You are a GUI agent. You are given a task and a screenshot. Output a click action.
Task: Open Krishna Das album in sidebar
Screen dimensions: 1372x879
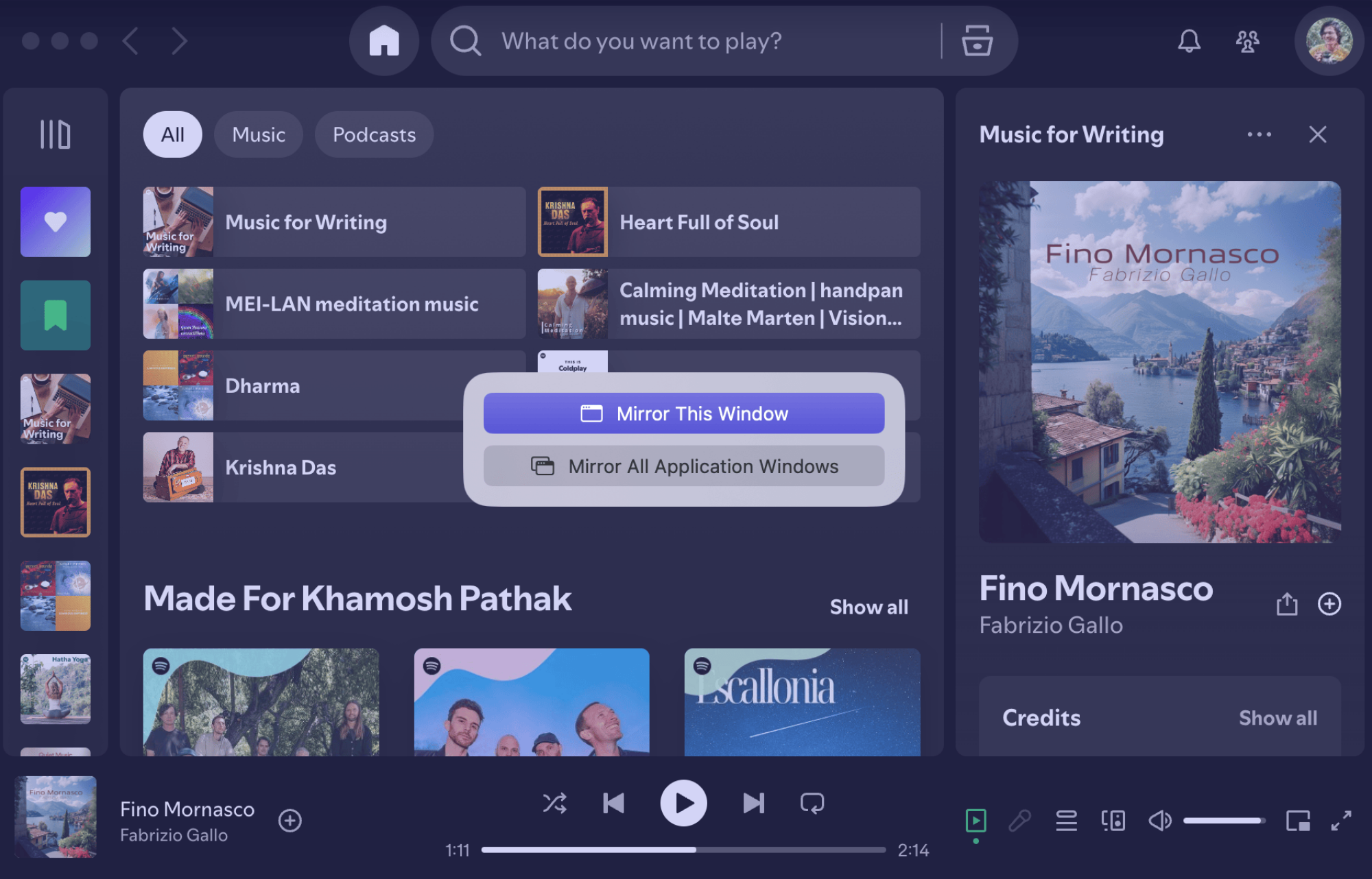pos(56,502)
